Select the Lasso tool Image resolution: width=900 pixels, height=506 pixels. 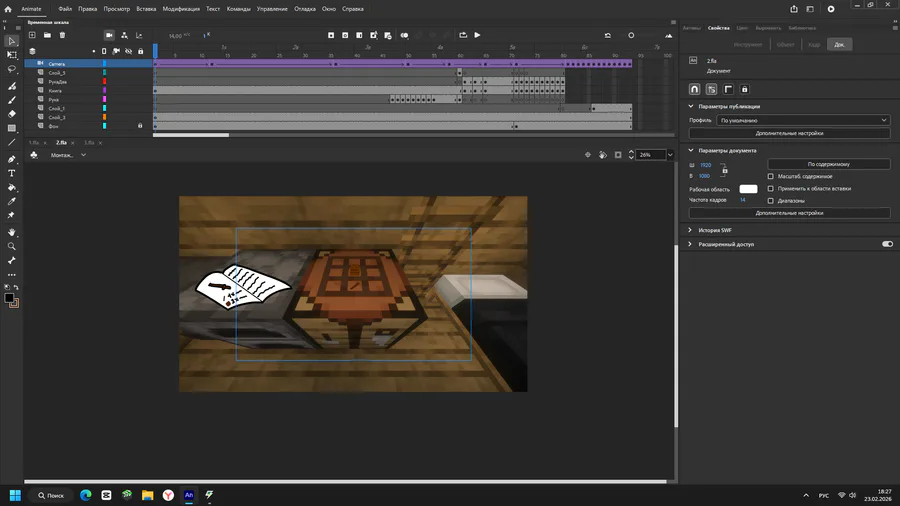(11, 69)
